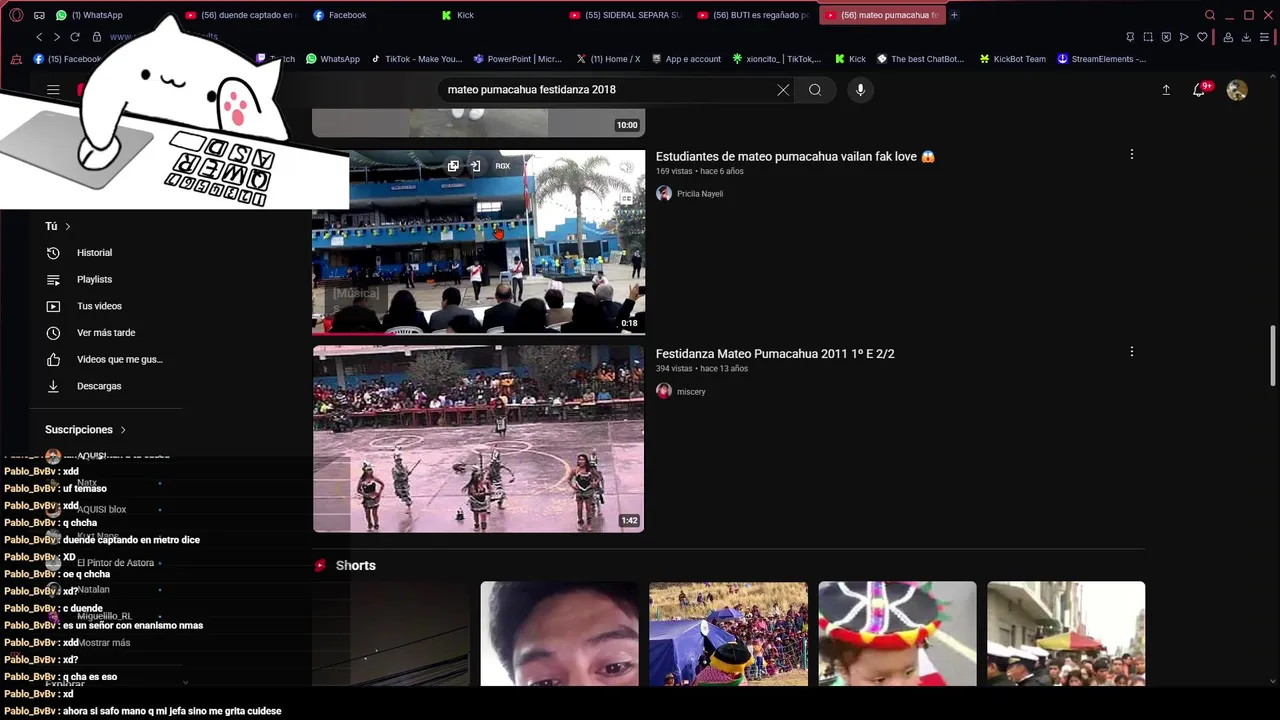Open the StreamElements bookmark
Viewport: 1280px width, 720px height.
tap(1101, 59)
